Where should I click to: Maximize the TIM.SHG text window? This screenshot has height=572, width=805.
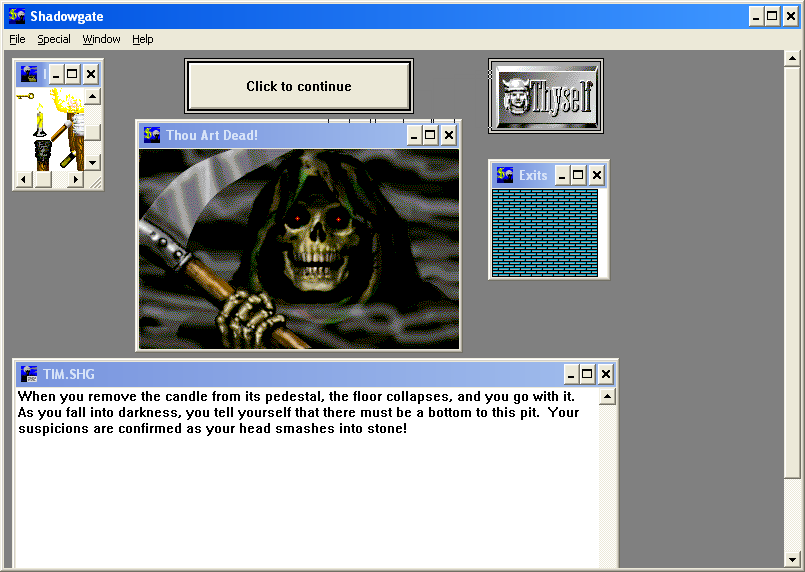pos(587,374)
